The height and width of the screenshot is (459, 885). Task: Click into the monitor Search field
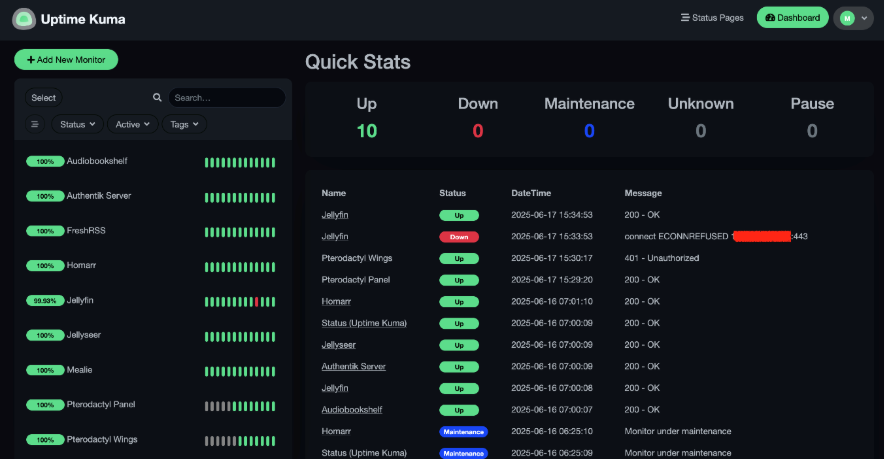pos(225,98)
